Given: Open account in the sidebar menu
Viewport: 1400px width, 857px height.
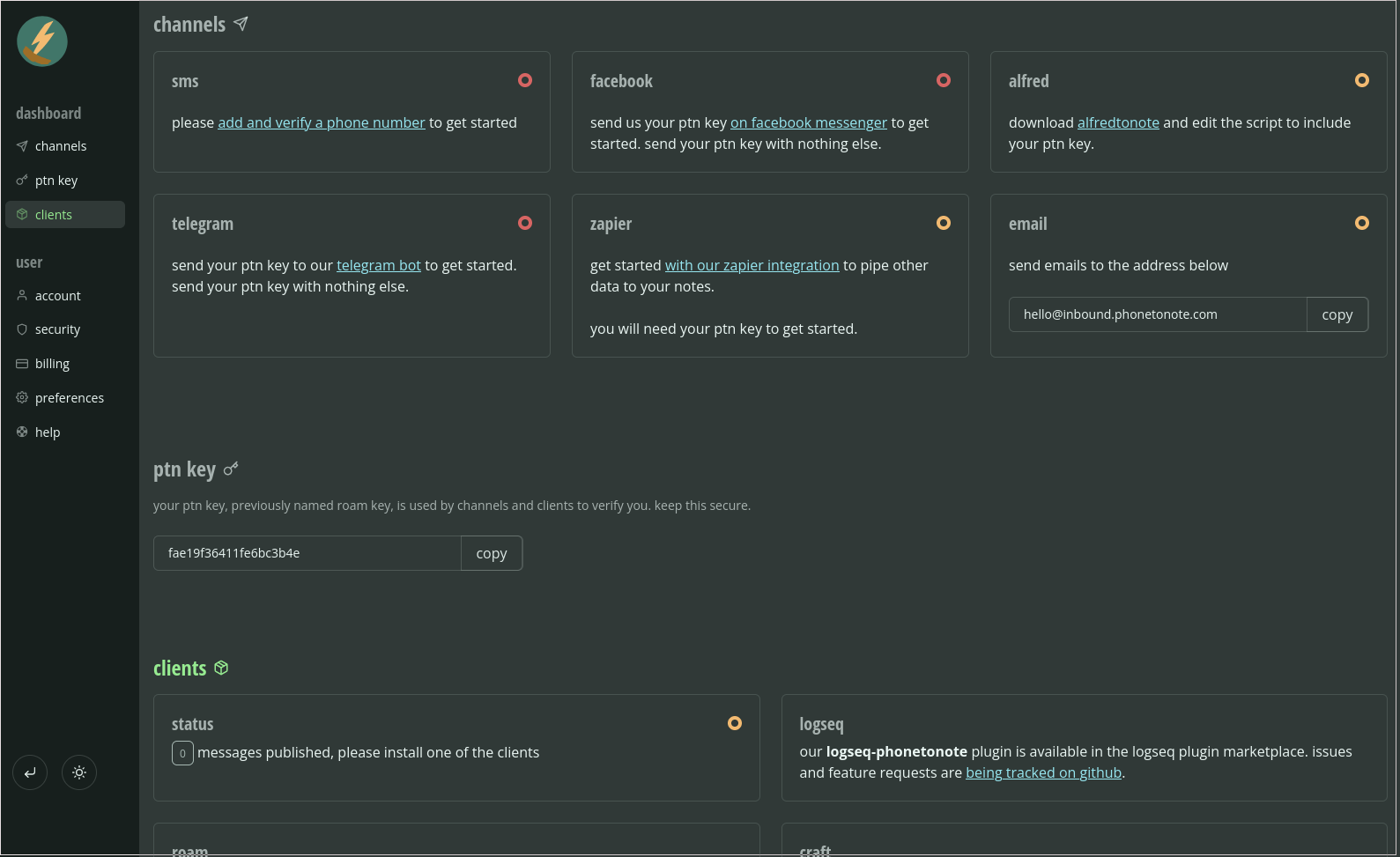Looking at the screenshot, I should 65,296.
